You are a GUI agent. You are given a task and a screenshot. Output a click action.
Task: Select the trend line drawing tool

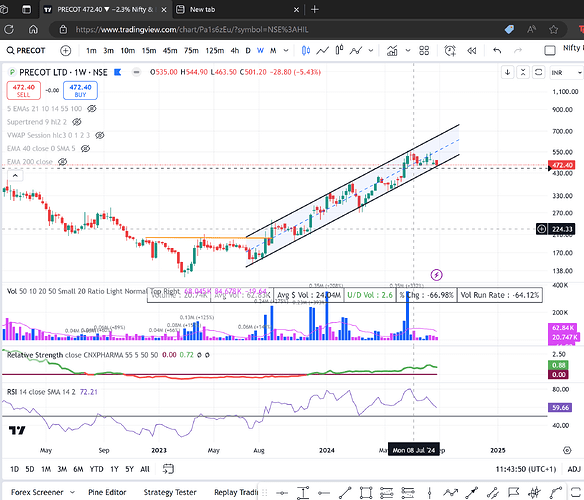pyautogui.click(x=345, y=493)
